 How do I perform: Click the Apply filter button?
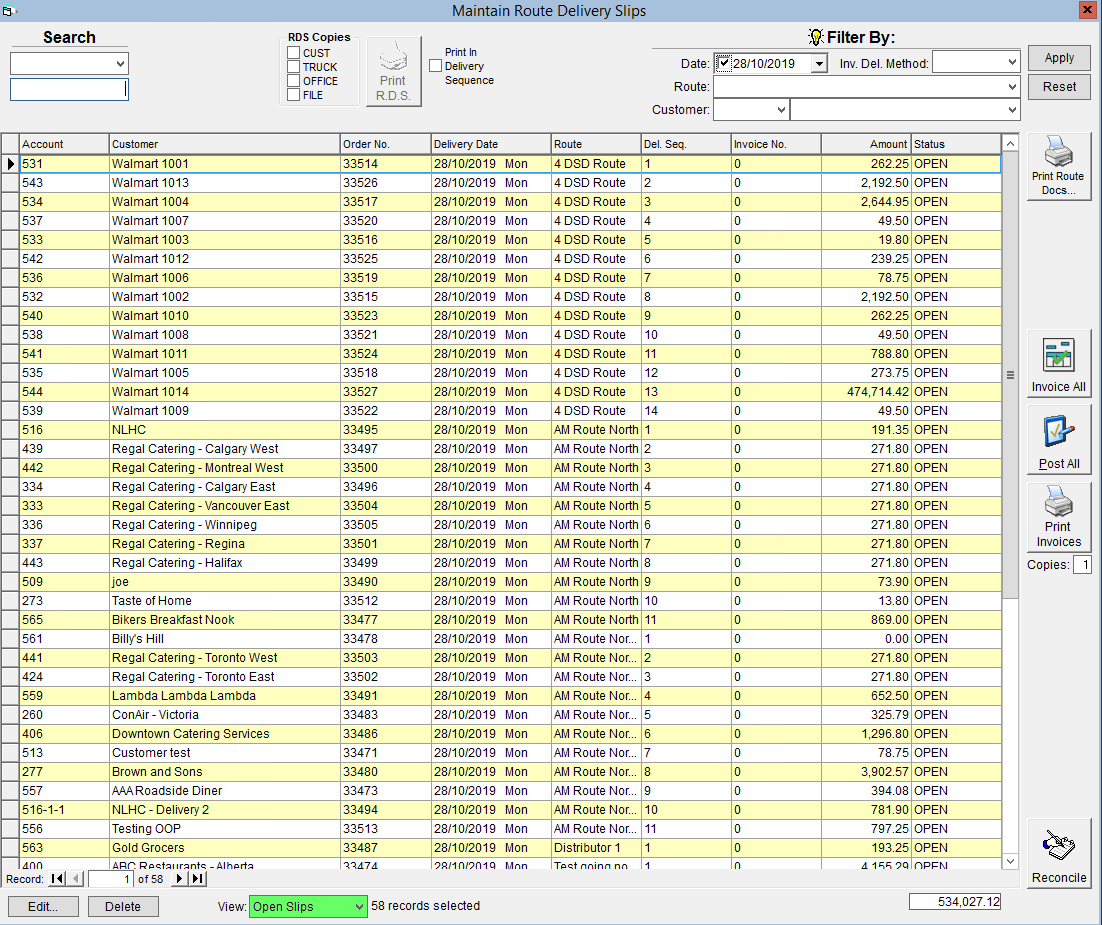1059,58
